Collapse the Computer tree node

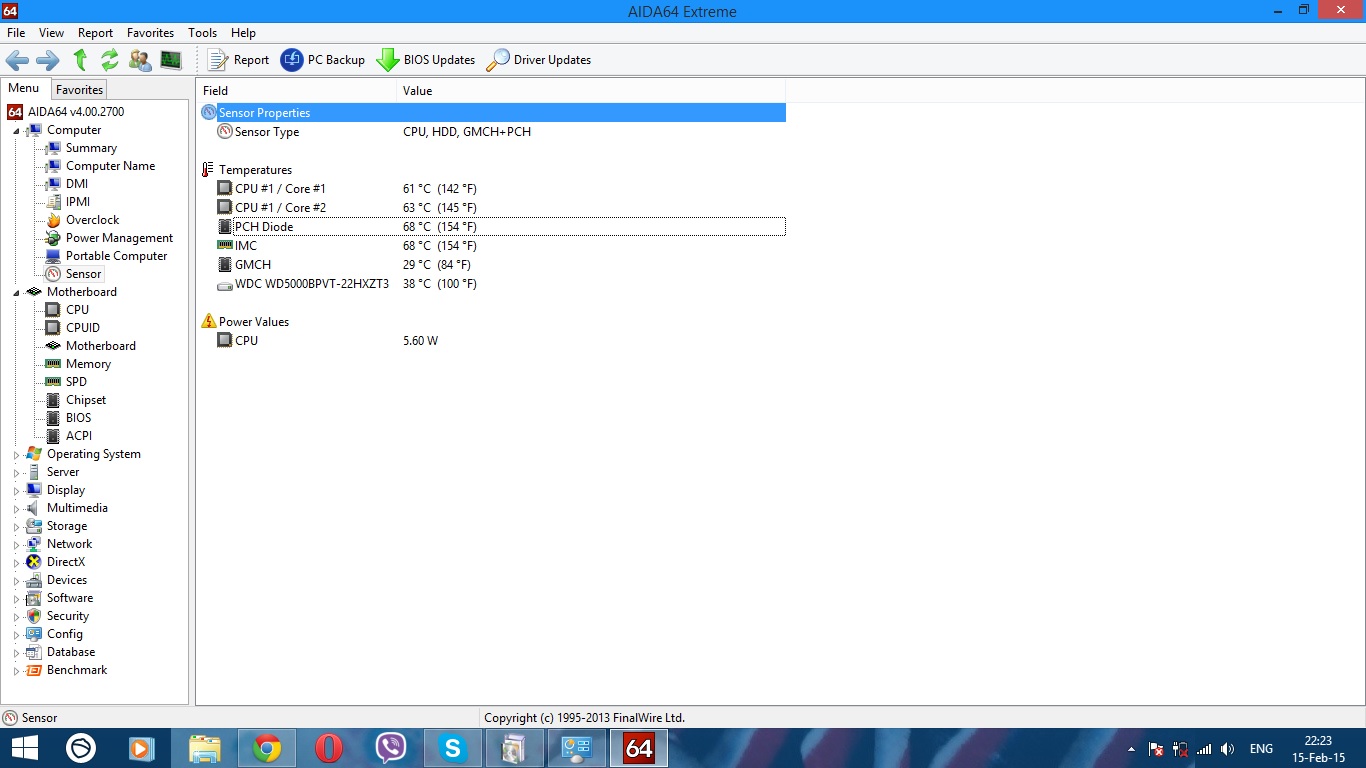(16, 131)
